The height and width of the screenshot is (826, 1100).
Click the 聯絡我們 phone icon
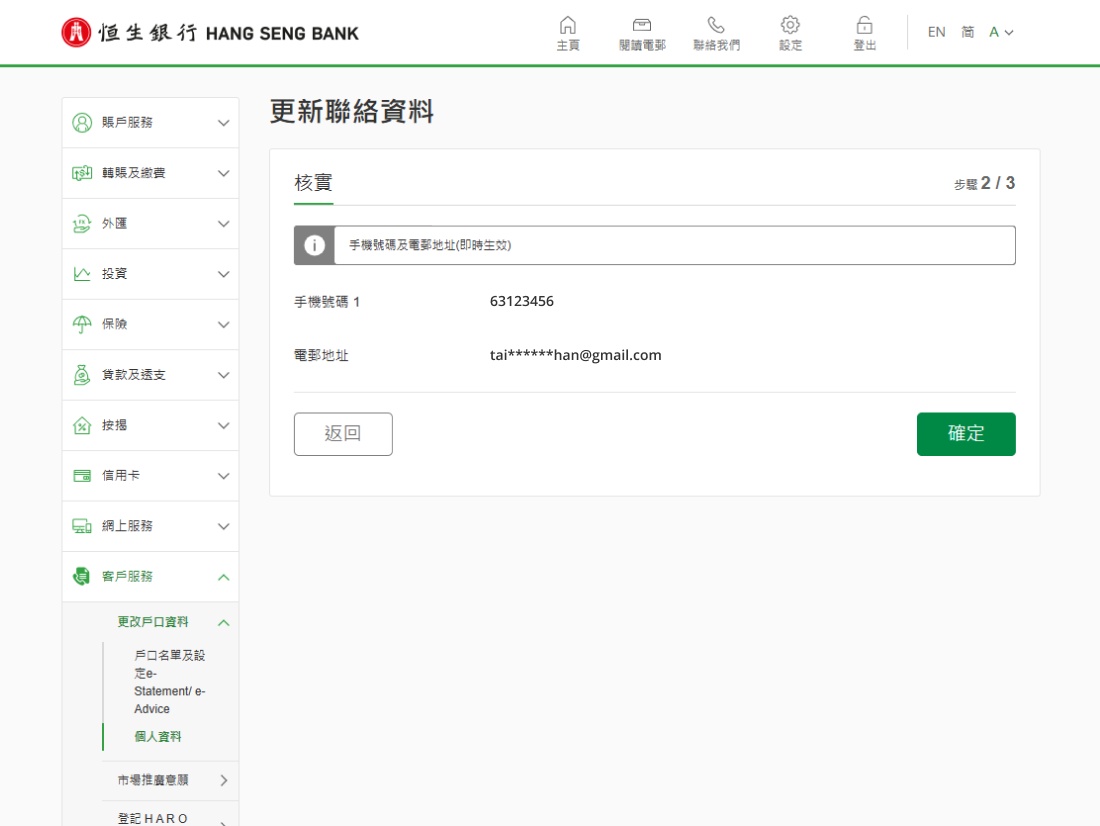point(716,26)
